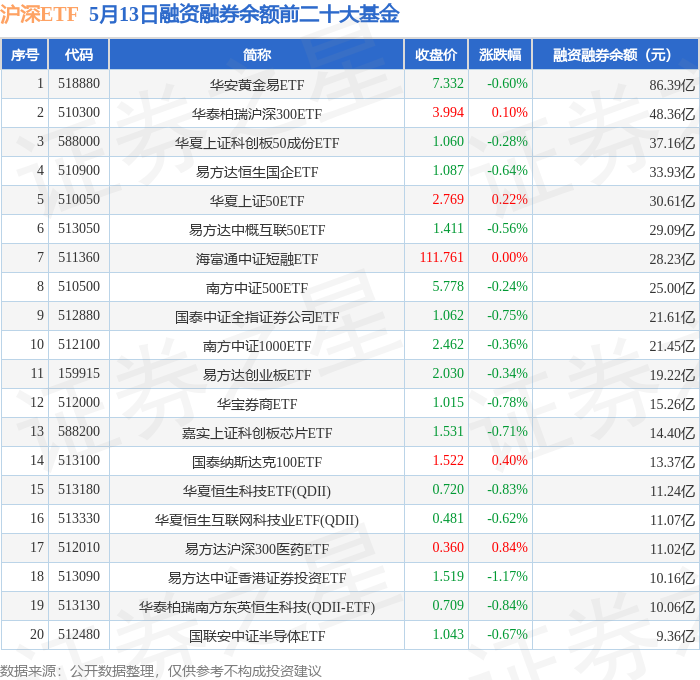Click fund name 易方达中证香港证券投资ETF
Viewport: 700px width, 680px height.
[257, 578]
